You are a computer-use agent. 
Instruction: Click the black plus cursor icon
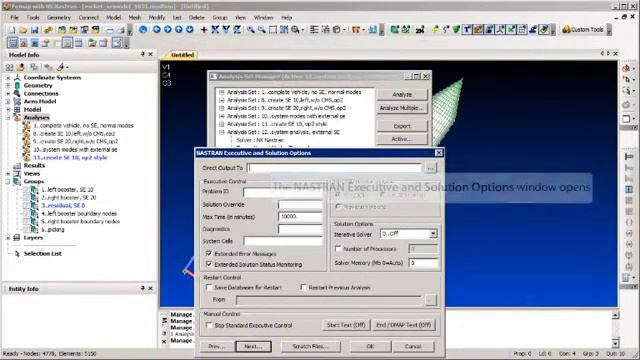(x=204, y=29)
